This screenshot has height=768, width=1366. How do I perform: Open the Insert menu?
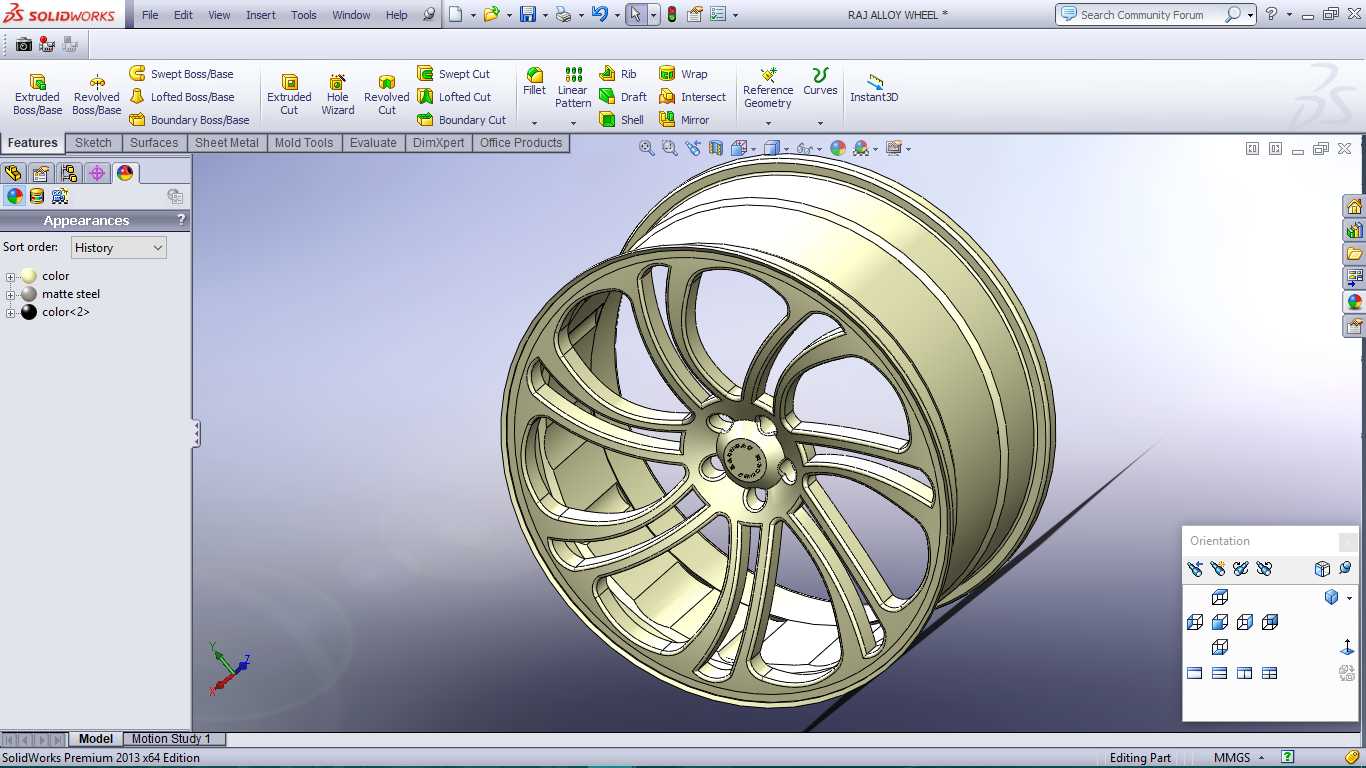tap(261, 15)
